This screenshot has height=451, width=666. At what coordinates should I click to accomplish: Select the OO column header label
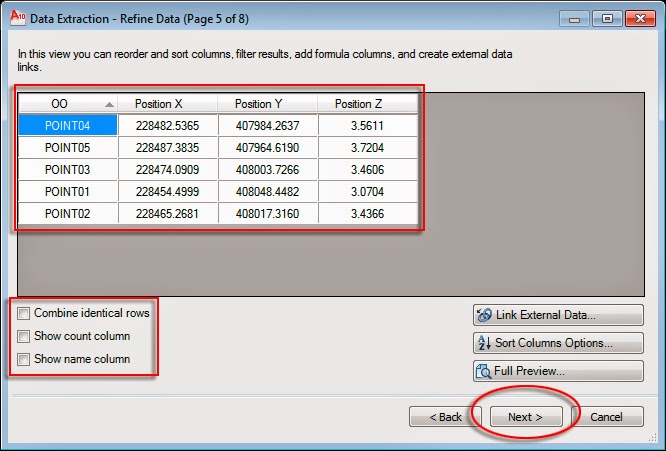[x=59, y=104]
